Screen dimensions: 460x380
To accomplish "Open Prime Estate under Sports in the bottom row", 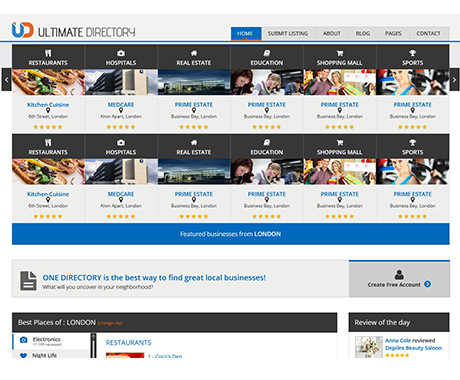I will click(413, 194).
